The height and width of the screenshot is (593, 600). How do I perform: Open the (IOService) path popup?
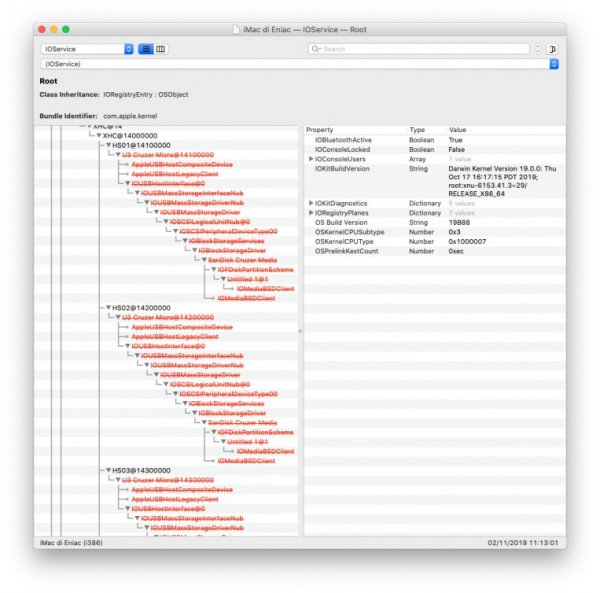[300, 64]
